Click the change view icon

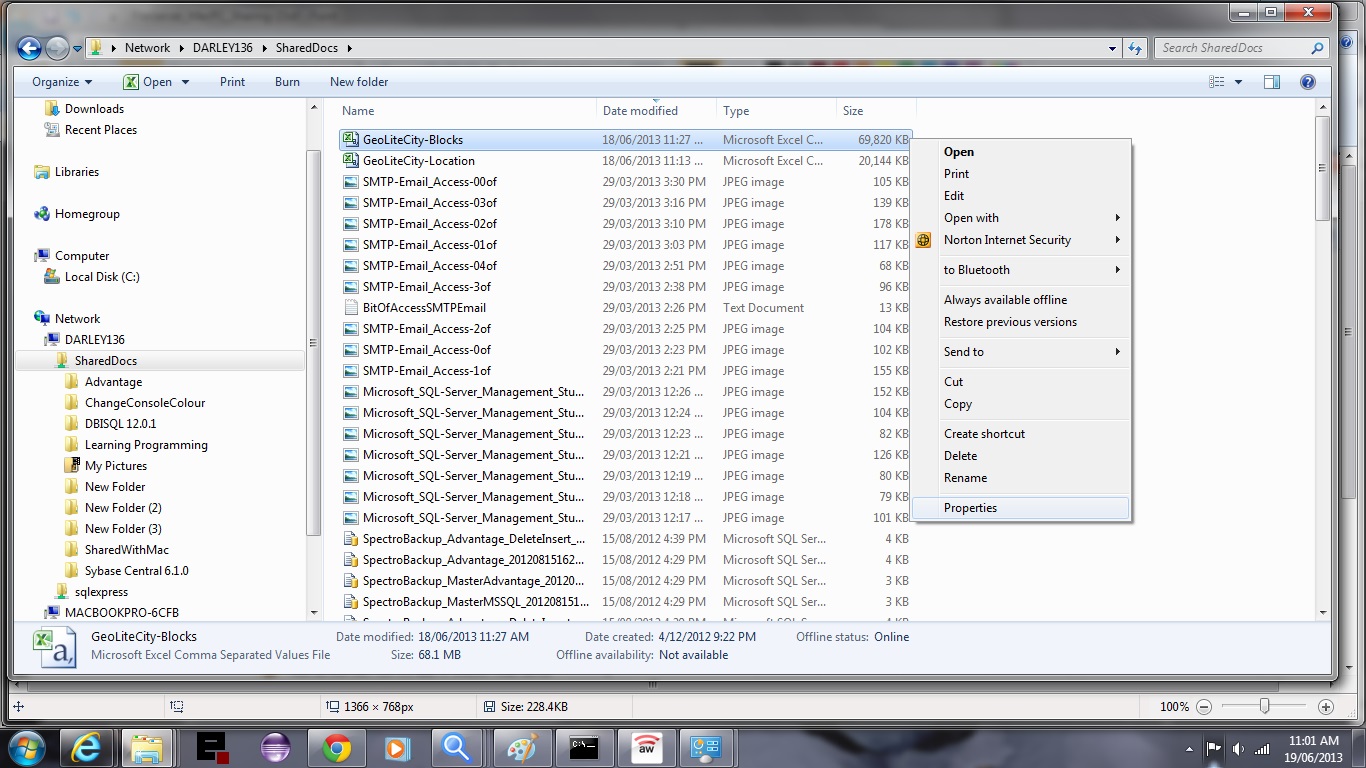point(1217,82)
